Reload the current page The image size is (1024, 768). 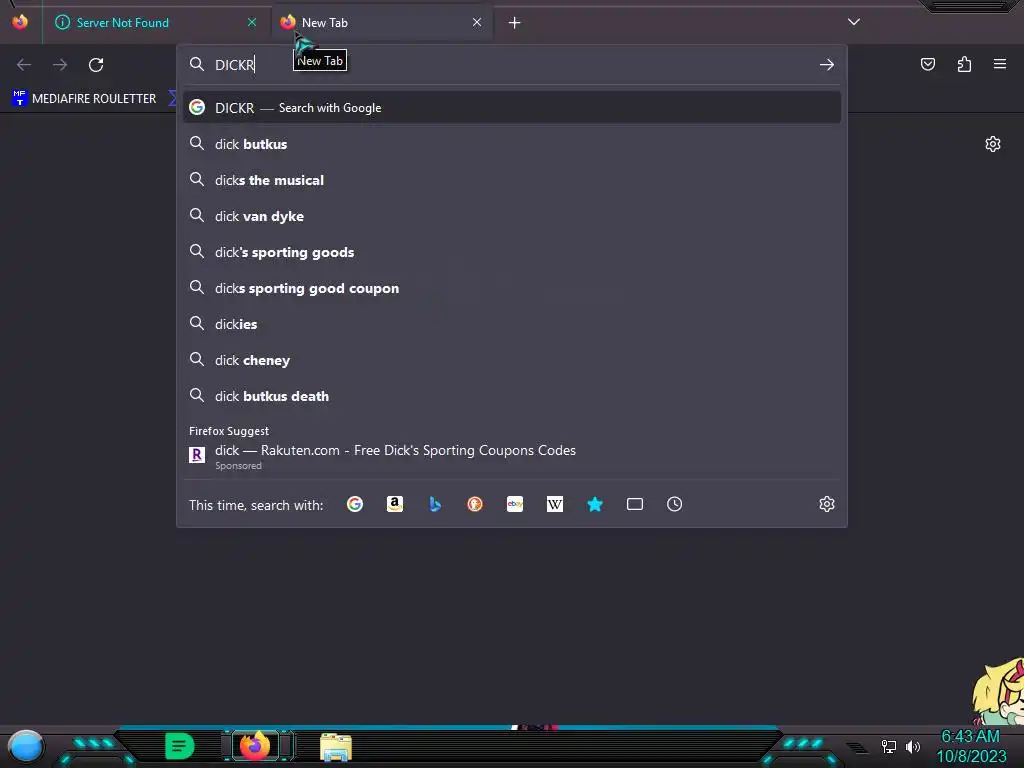pos(96,65)
